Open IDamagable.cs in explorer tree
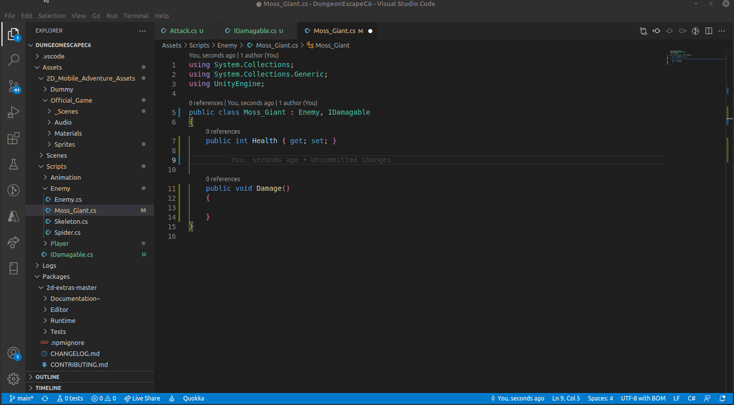The image size is (734, 405). click(72, 255)
